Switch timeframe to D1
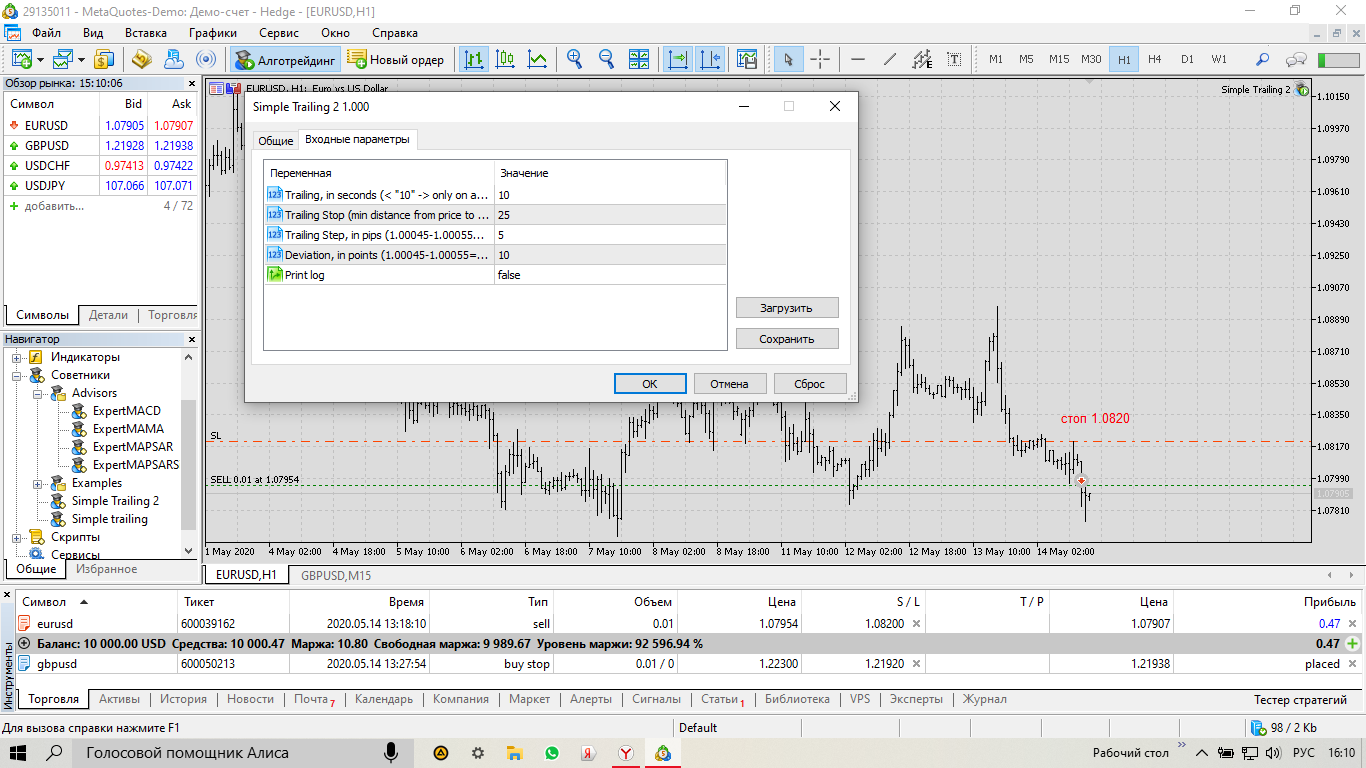Viewport: 1366px width, 768px height. [x=1187, y=59]
